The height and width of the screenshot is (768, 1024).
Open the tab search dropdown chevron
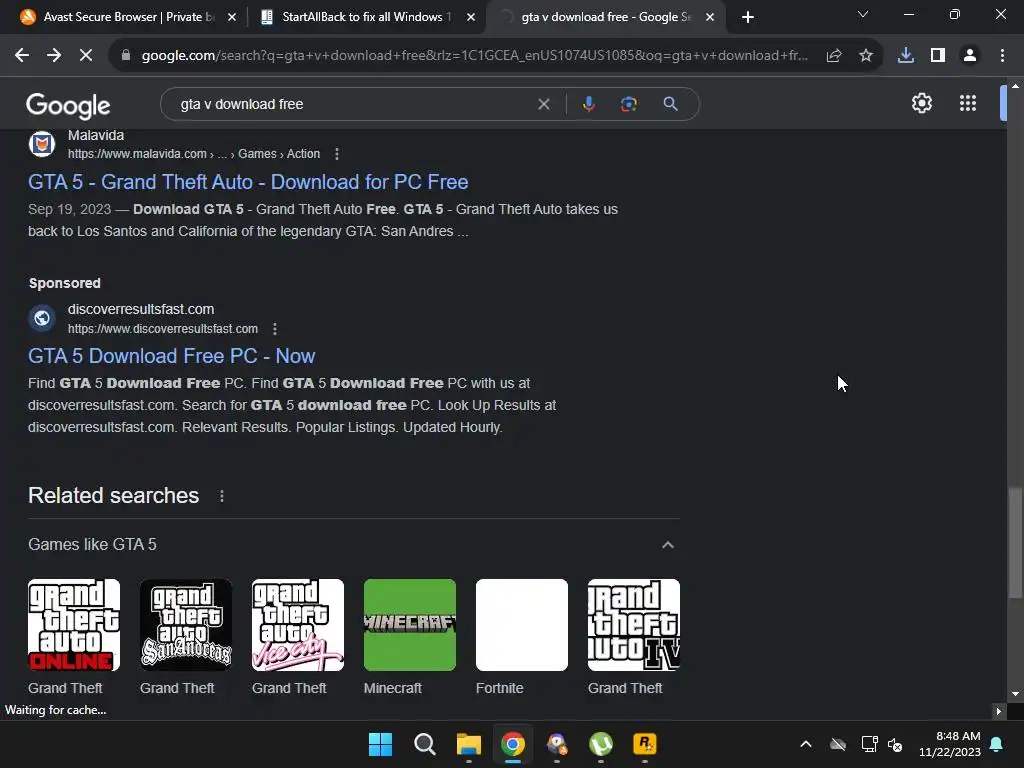(863, 14)
